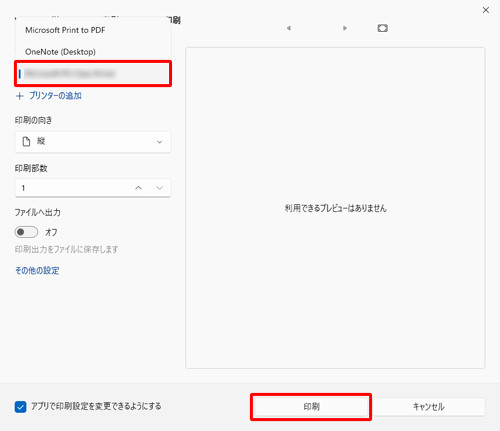Click the 印刷 button
Screen dimensions: 500x431
coord(311,407)
